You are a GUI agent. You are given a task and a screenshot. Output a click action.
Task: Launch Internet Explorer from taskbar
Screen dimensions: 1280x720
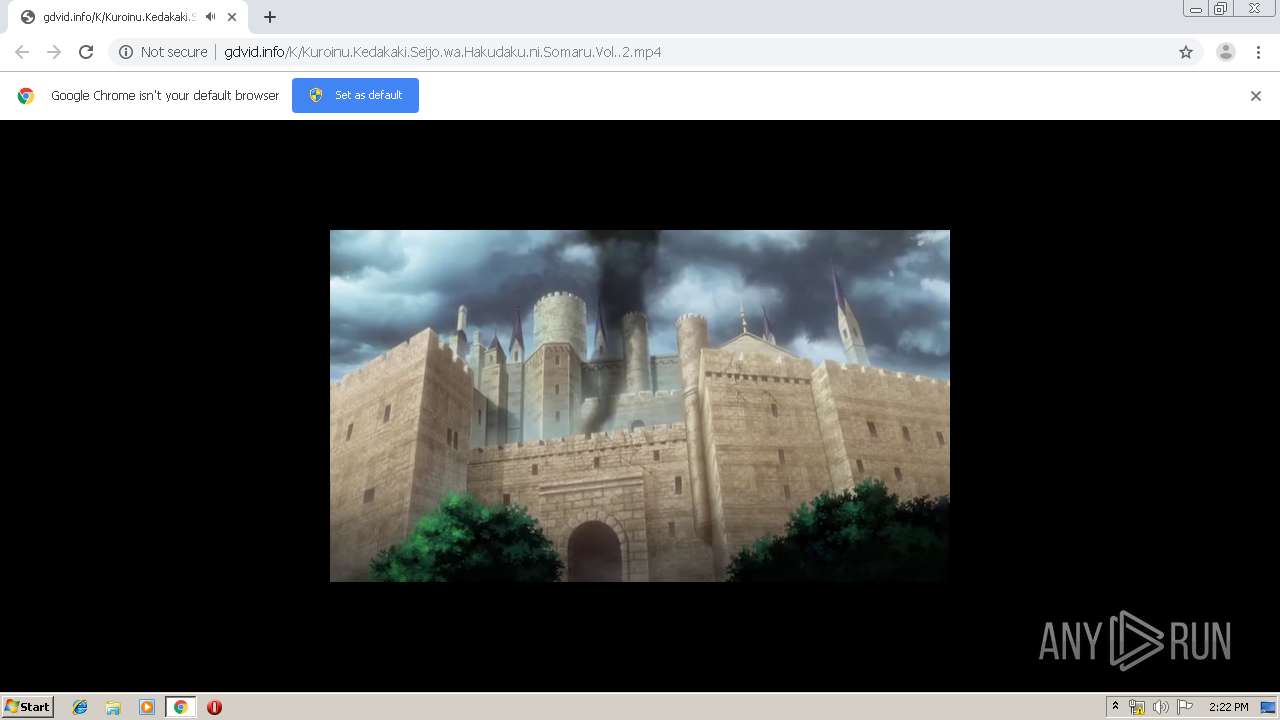coord(80,707)
